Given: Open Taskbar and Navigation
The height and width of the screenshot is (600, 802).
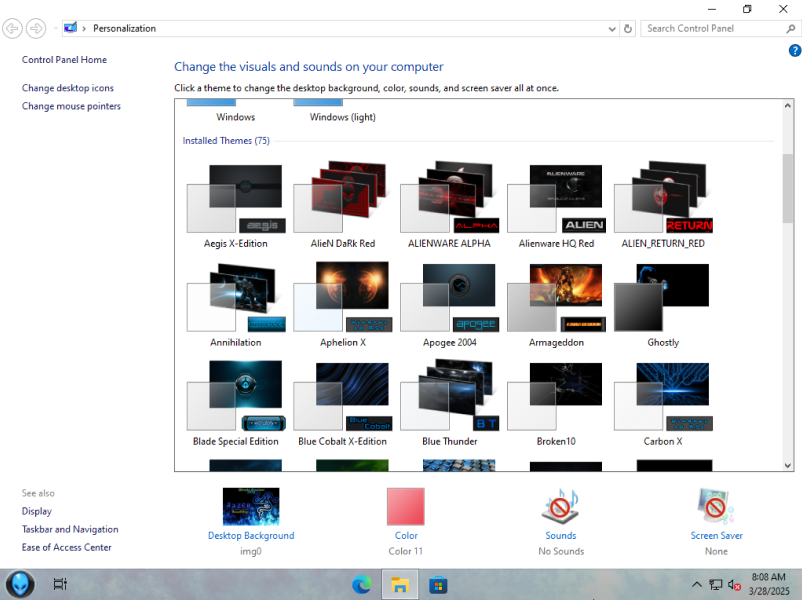Looking at the screenshot, I should click(x=70, y=529).
